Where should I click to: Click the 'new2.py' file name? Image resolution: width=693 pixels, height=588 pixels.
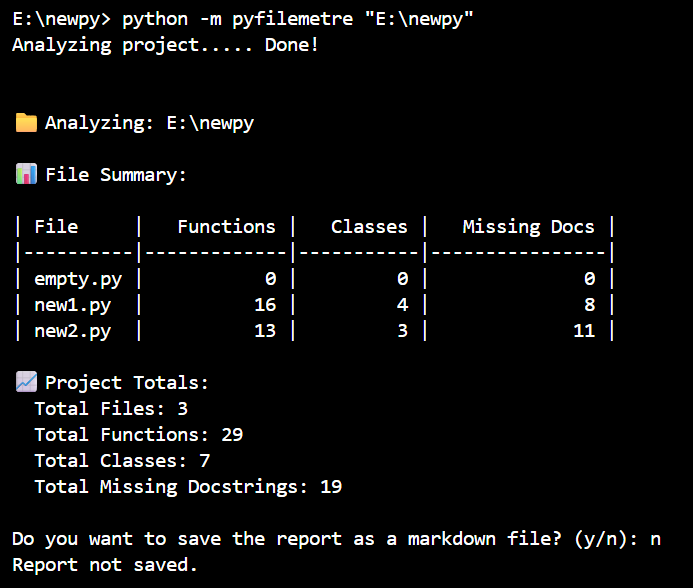coord(72,331)
